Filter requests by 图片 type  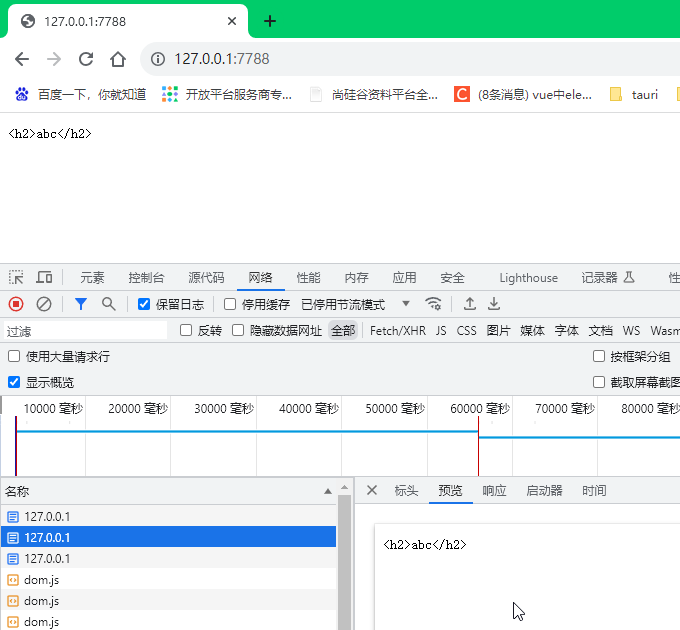coord(498,331)
